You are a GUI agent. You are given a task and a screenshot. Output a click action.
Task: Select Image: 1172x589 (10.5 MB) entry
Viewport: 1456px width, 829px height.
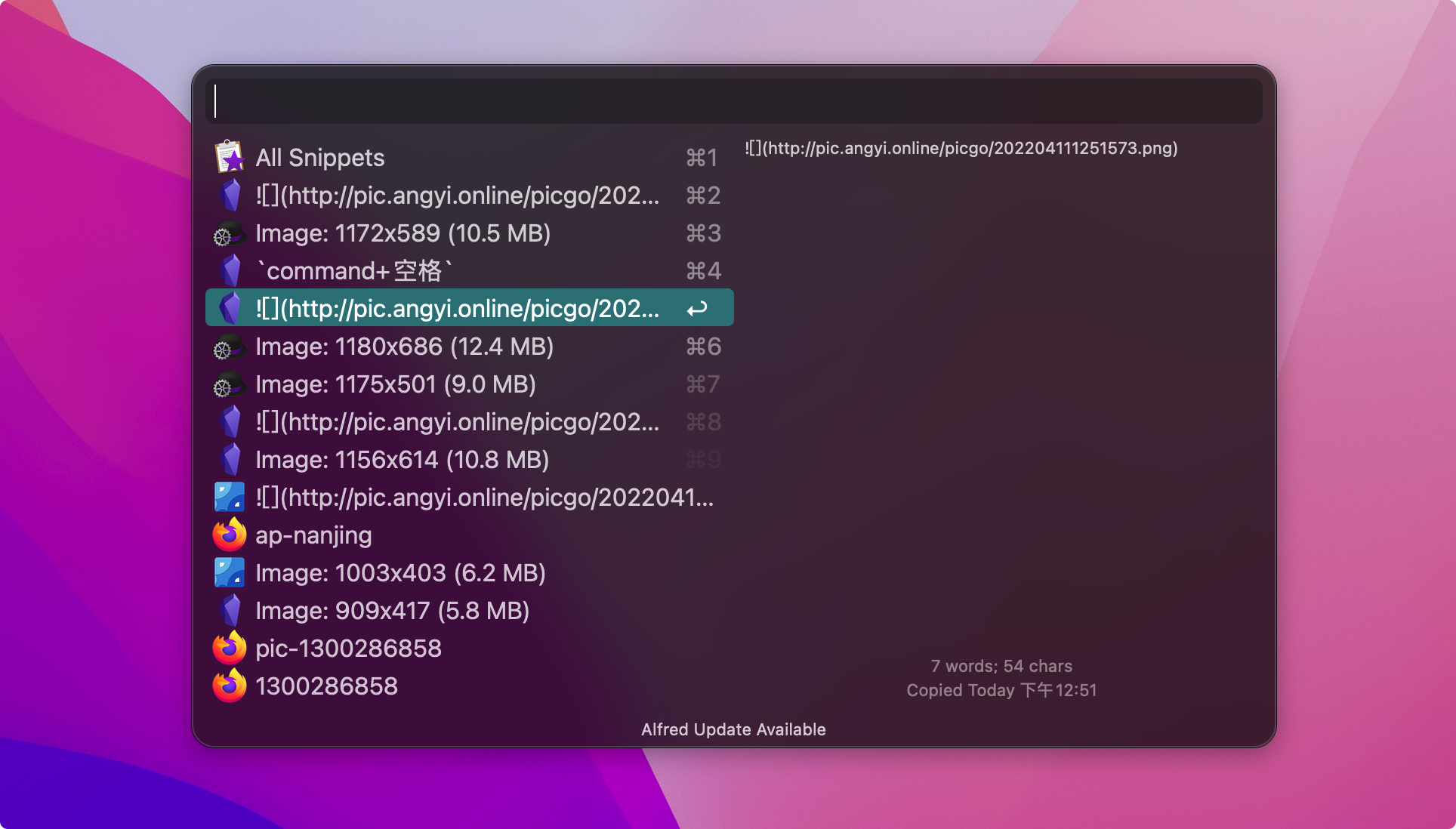[470, 233]
